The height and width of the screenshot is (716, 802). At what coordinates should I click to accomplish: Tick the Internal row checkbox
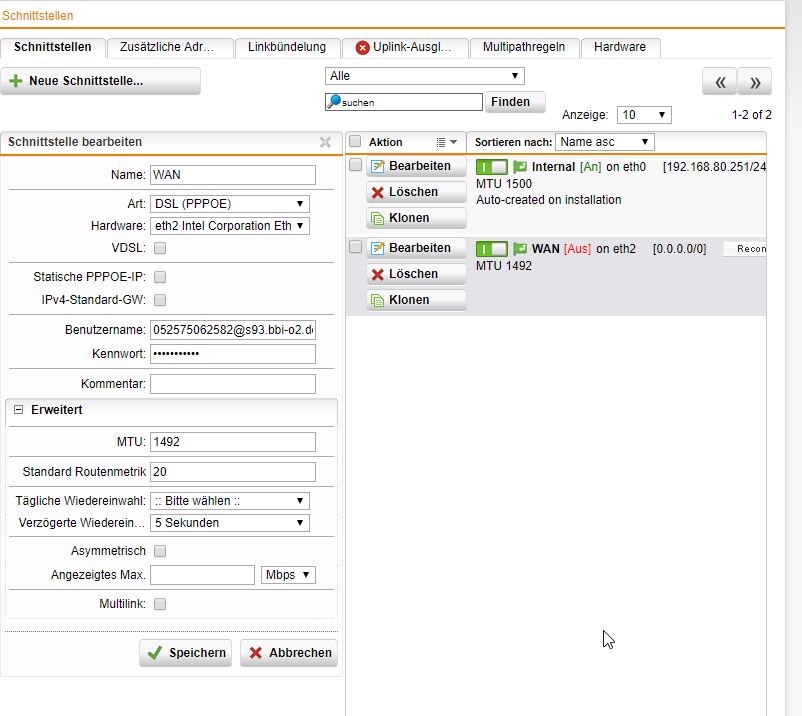pyautogui.click(x=355, y=165)
